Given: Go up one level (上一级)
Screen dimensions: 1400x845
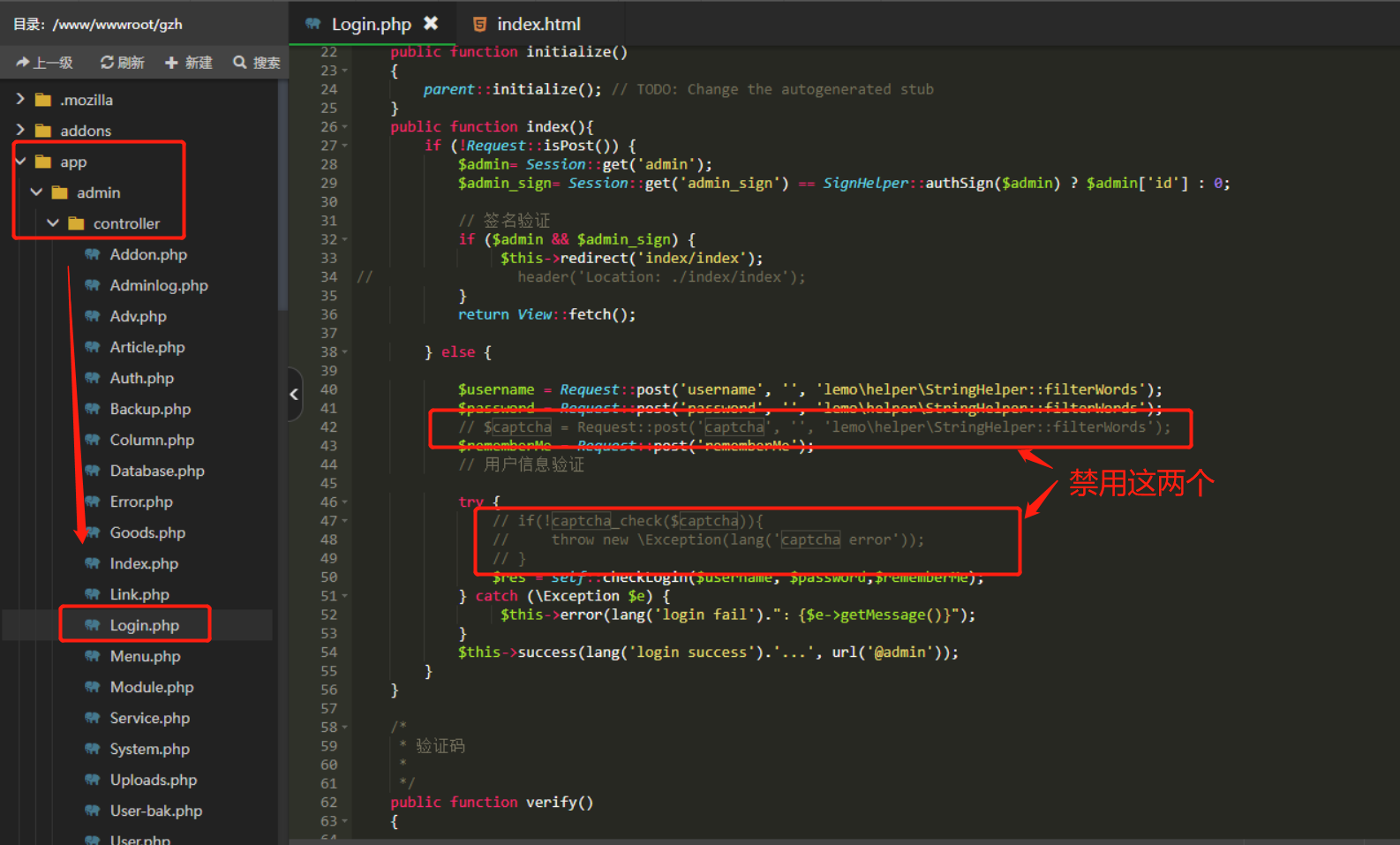Looking at the screenshot, I should pos(44,62).
